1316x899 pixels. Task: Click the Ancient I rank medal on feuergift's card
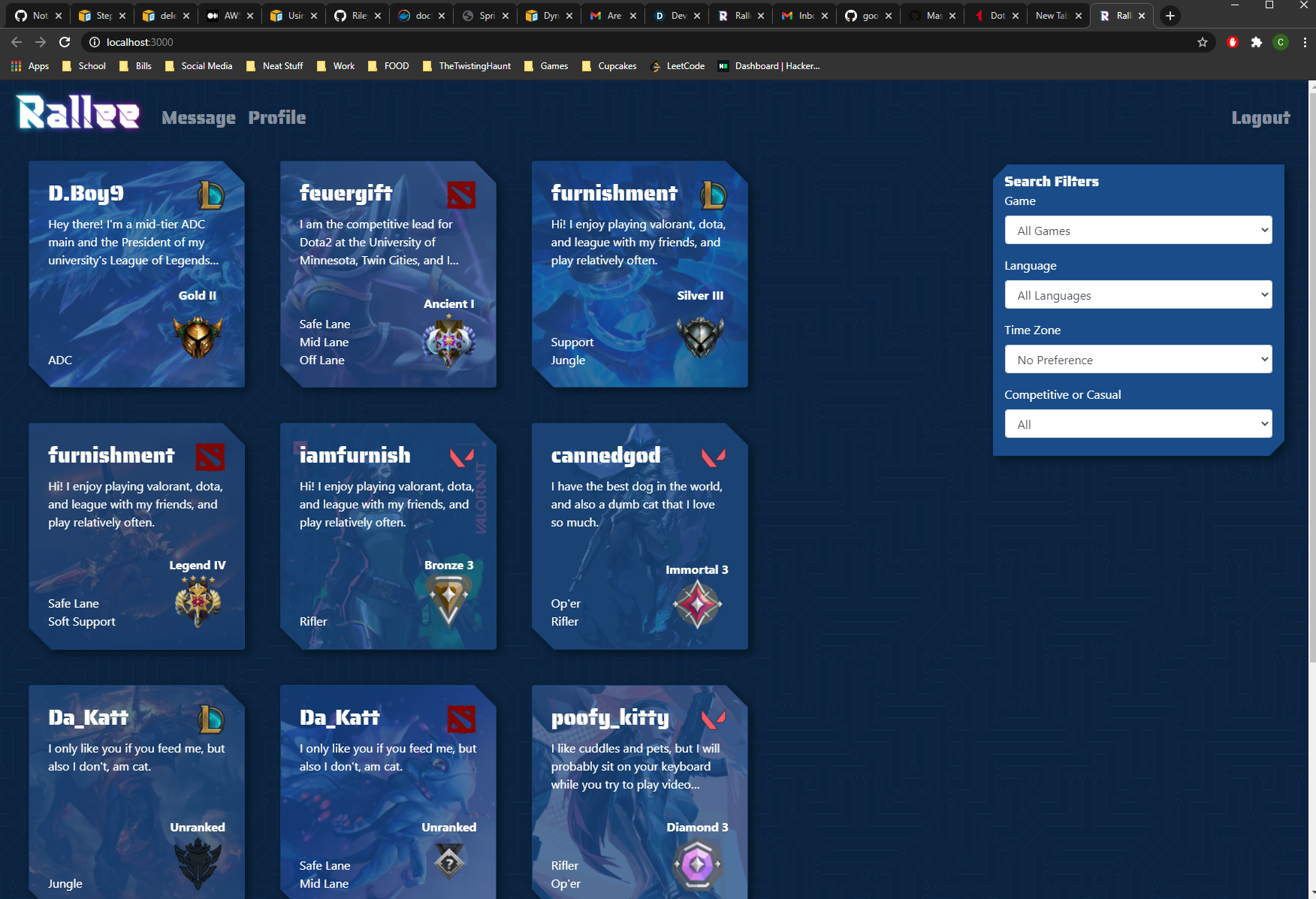(449, 341)
